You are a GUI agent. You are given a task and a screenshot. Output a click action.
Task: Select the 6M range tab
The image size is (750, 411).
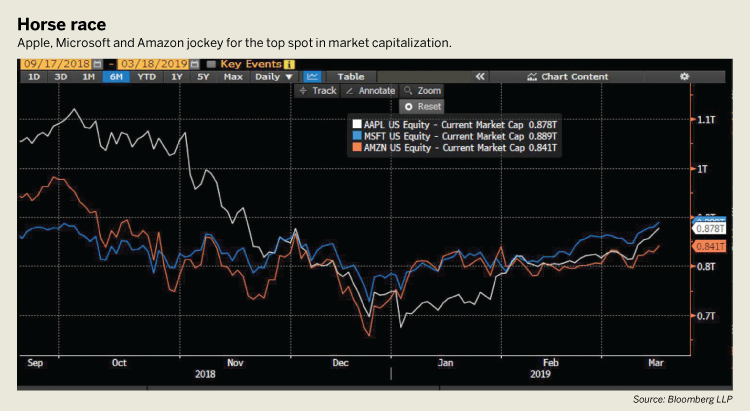(116, 77)
